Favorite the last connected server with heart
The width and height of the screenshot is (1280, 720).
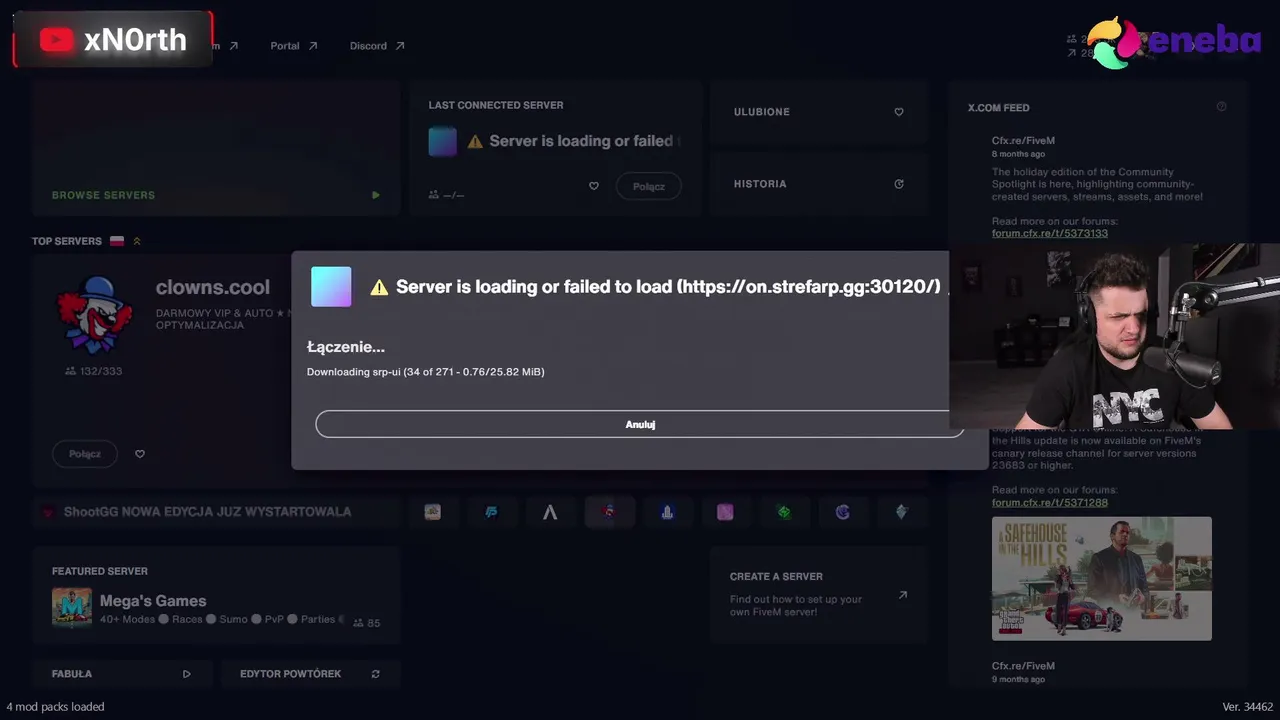(x=594, y=186)
